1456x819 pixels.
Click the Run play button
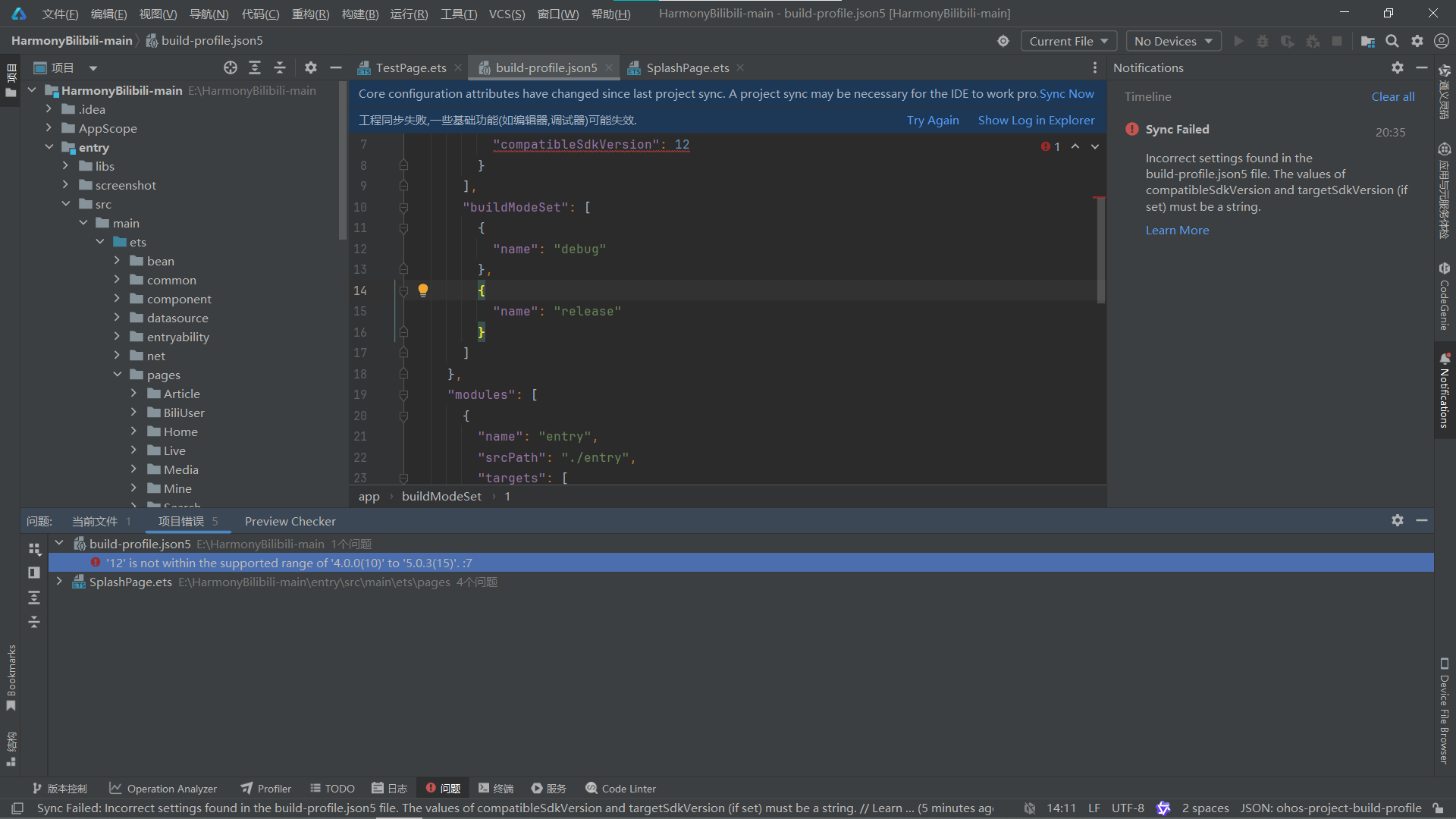point(1238,41)
